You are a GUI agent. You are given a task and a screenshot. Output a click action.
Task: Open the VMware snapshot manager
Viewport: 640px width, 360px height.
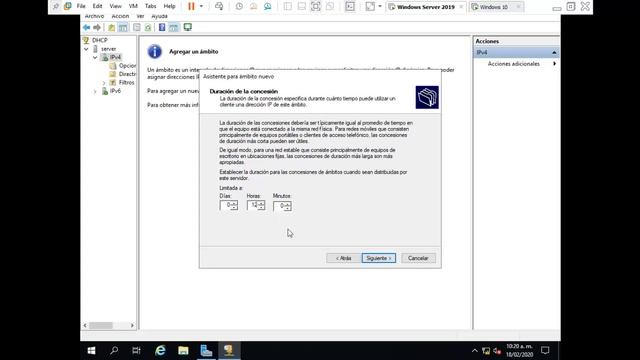tap(268, 6)
